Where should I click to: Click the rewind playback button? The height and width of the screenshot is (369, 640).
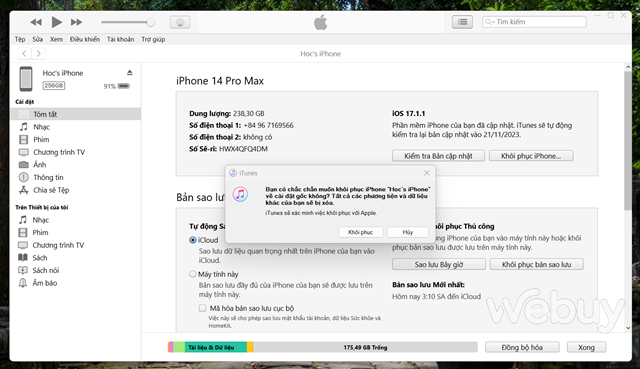tap(36, 22)
